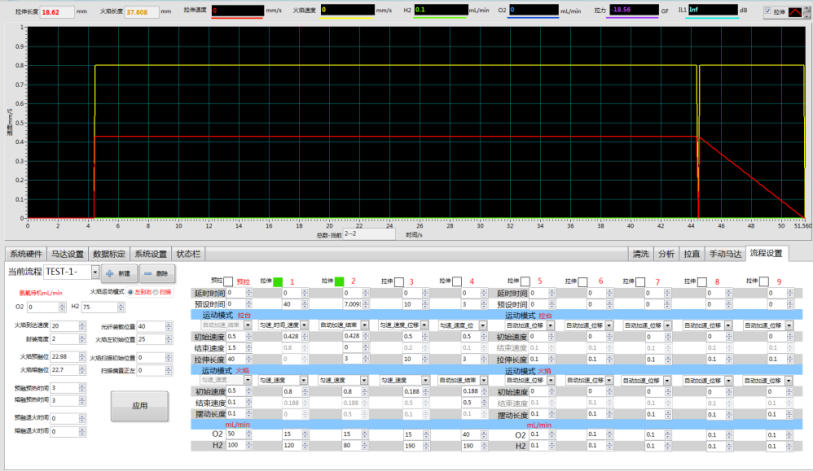
Task: Click the green 拉伸 indicator for step 1
Action: point(279,281)
